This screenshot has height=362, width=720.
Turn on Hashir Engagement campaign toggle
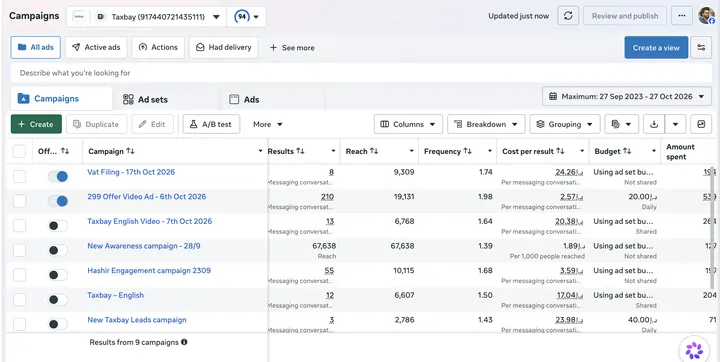[58, 275]
